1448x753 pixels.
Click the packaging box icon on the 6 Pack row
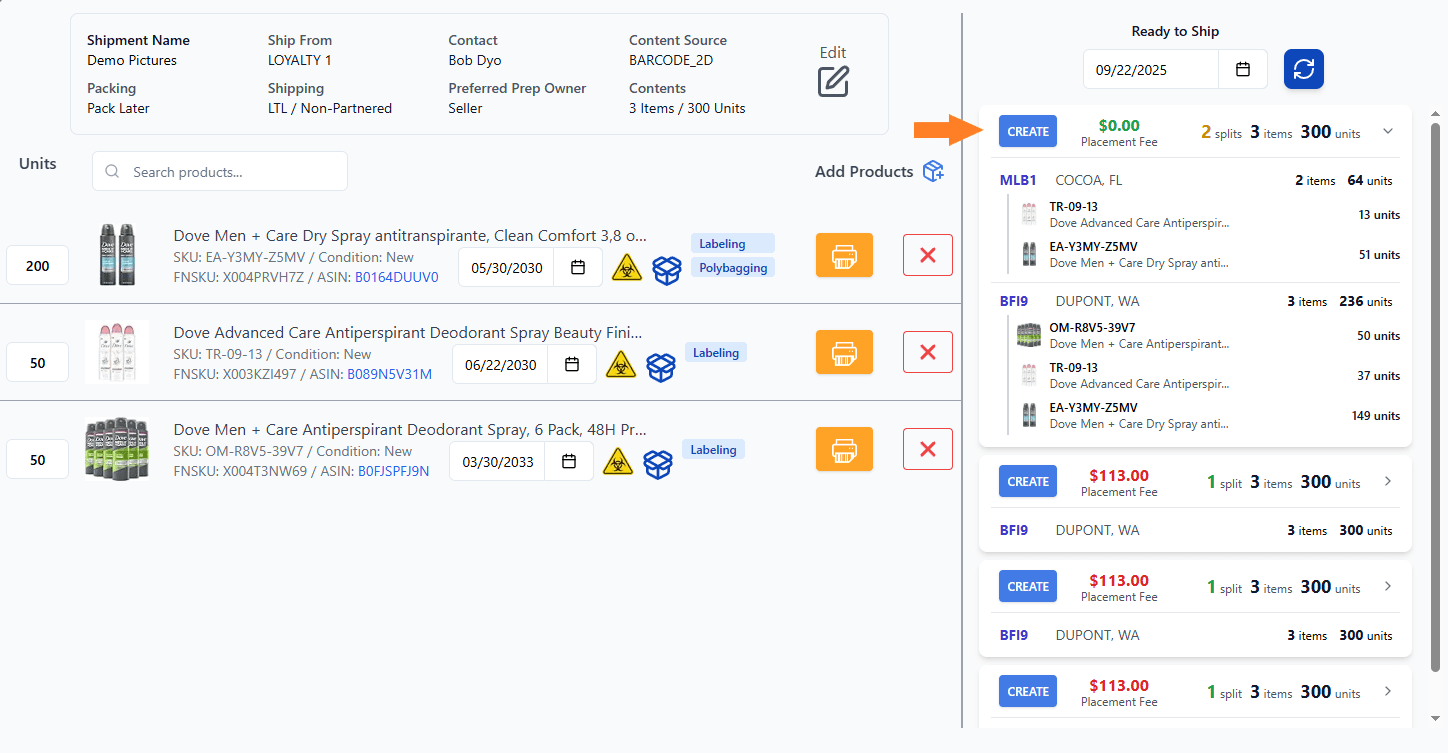[658, 463]
